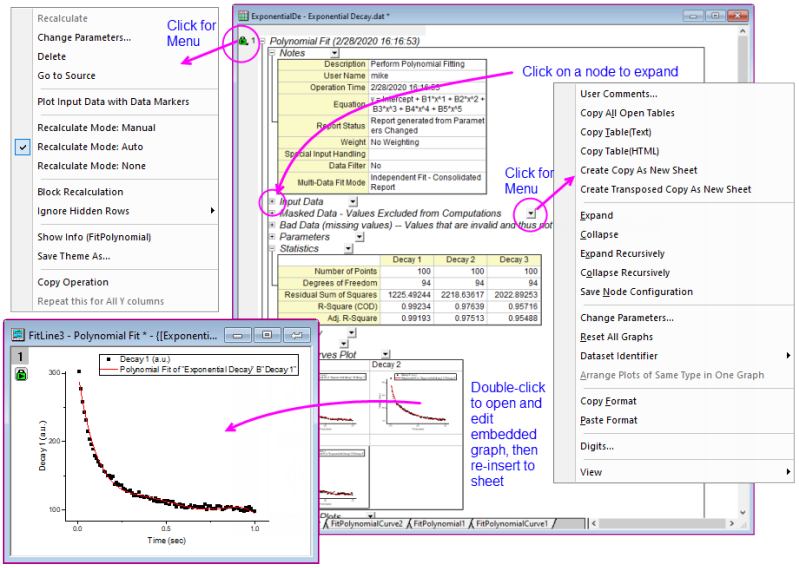Open the Statistics section dropdown arrow
The image size is (799, 568).
347,249
